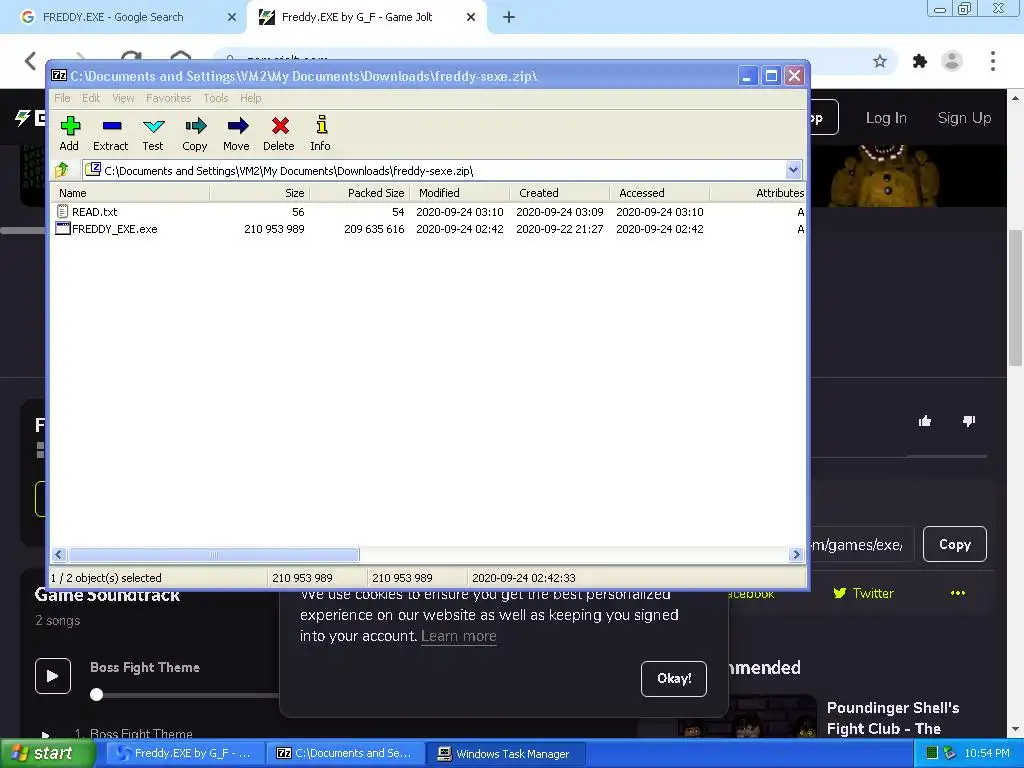This screenshot has width=1024, height=768.
Task: Select the READ.txt file icon
Action: pyautogui.click(x=62, y=212)
